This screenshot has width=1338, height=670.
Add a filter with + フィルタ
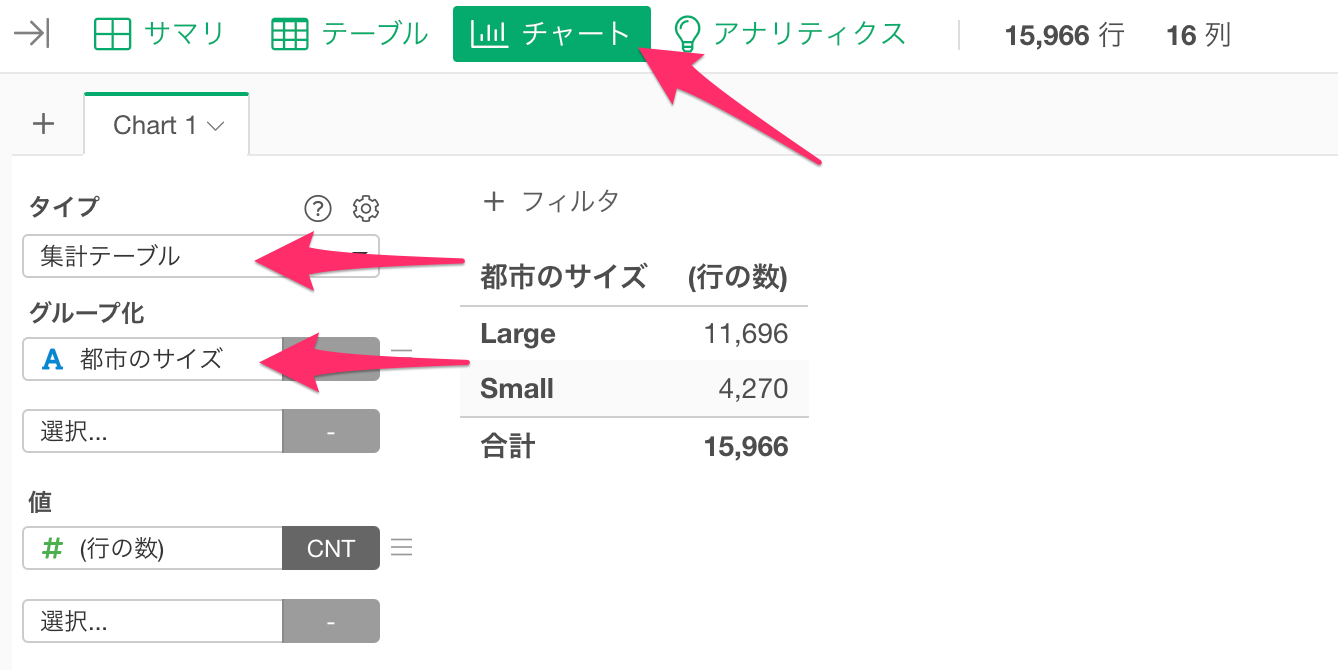point(551,201)
